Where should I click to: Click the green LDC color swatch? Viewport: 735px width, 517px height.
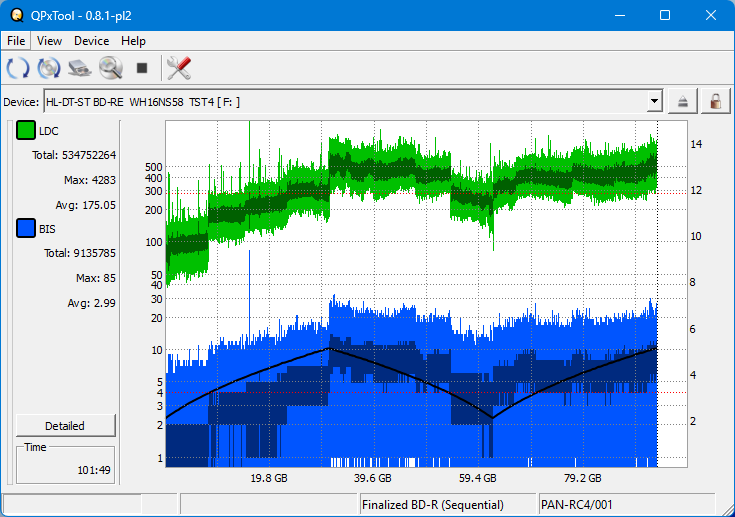pyautogui.click(x=26, y=130)
